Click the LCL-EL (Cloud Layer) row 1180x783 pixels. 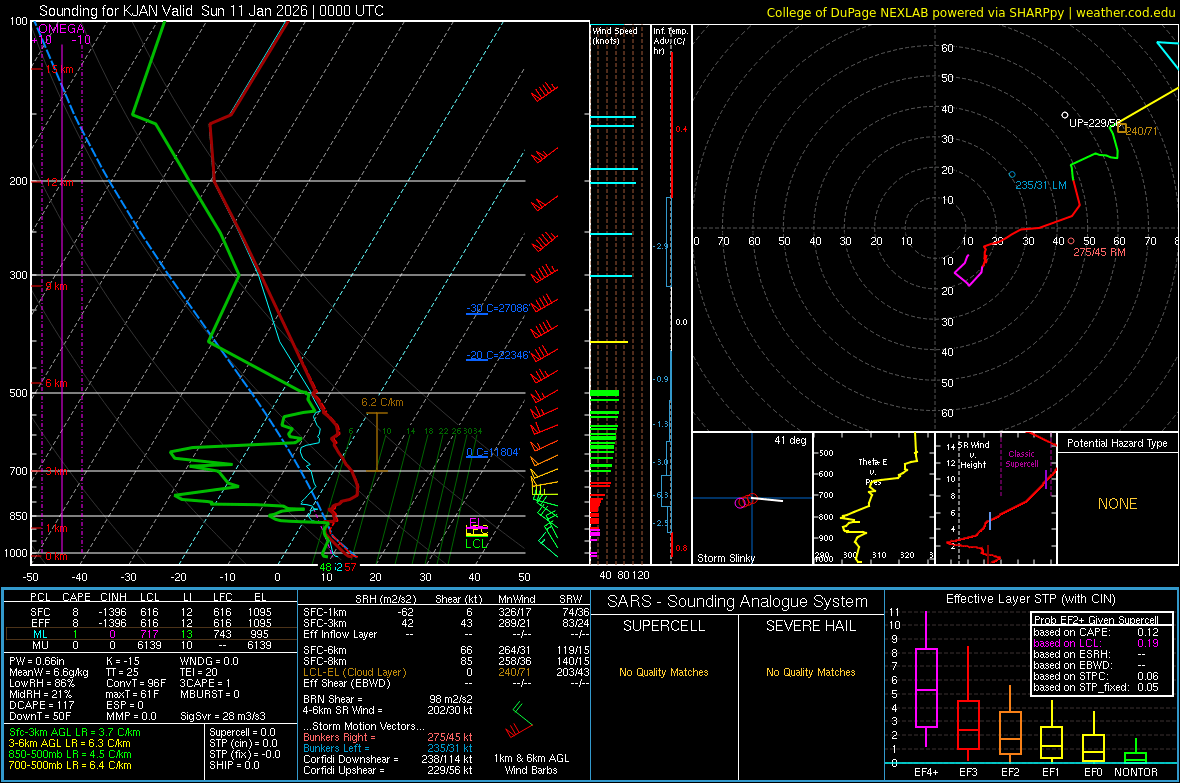[x=446, y=672]
